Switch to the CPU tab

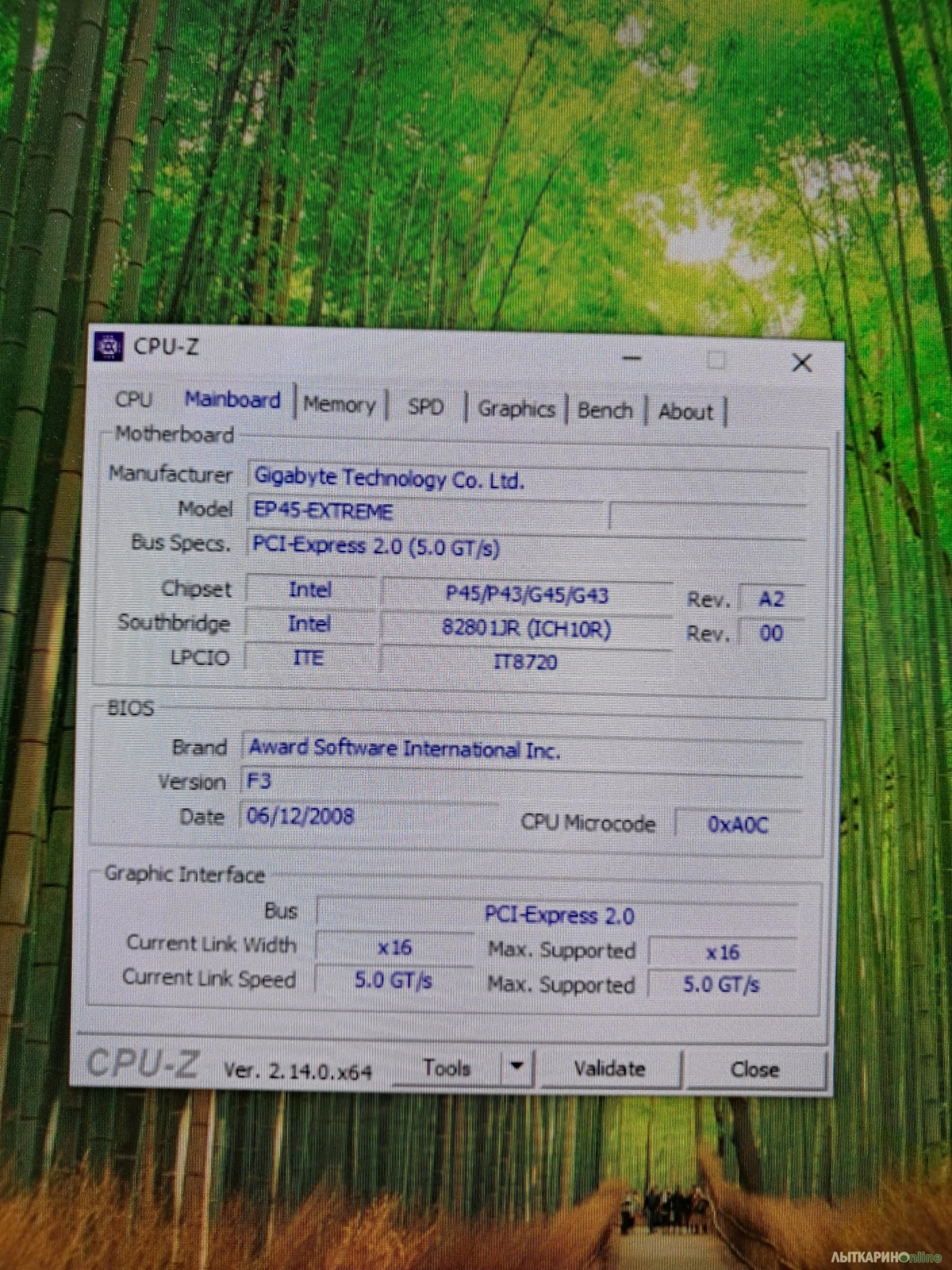pos(133,399)
